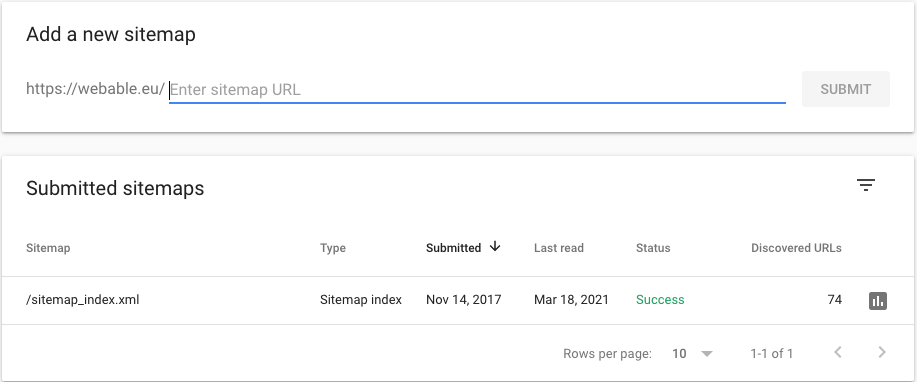
Task: Go to the next page chevron
Action: coord(882,352)
